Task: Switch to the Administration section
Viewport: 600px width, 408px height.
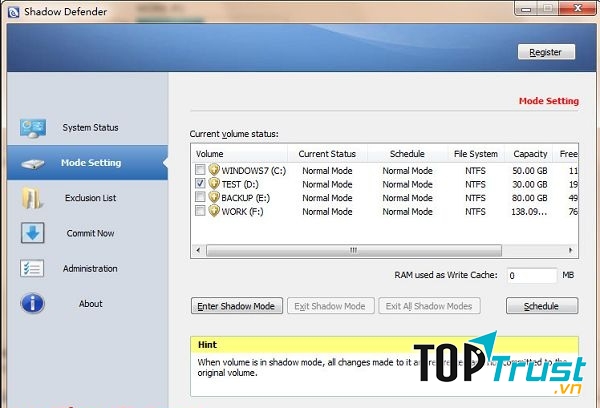Action: point(90,268)
